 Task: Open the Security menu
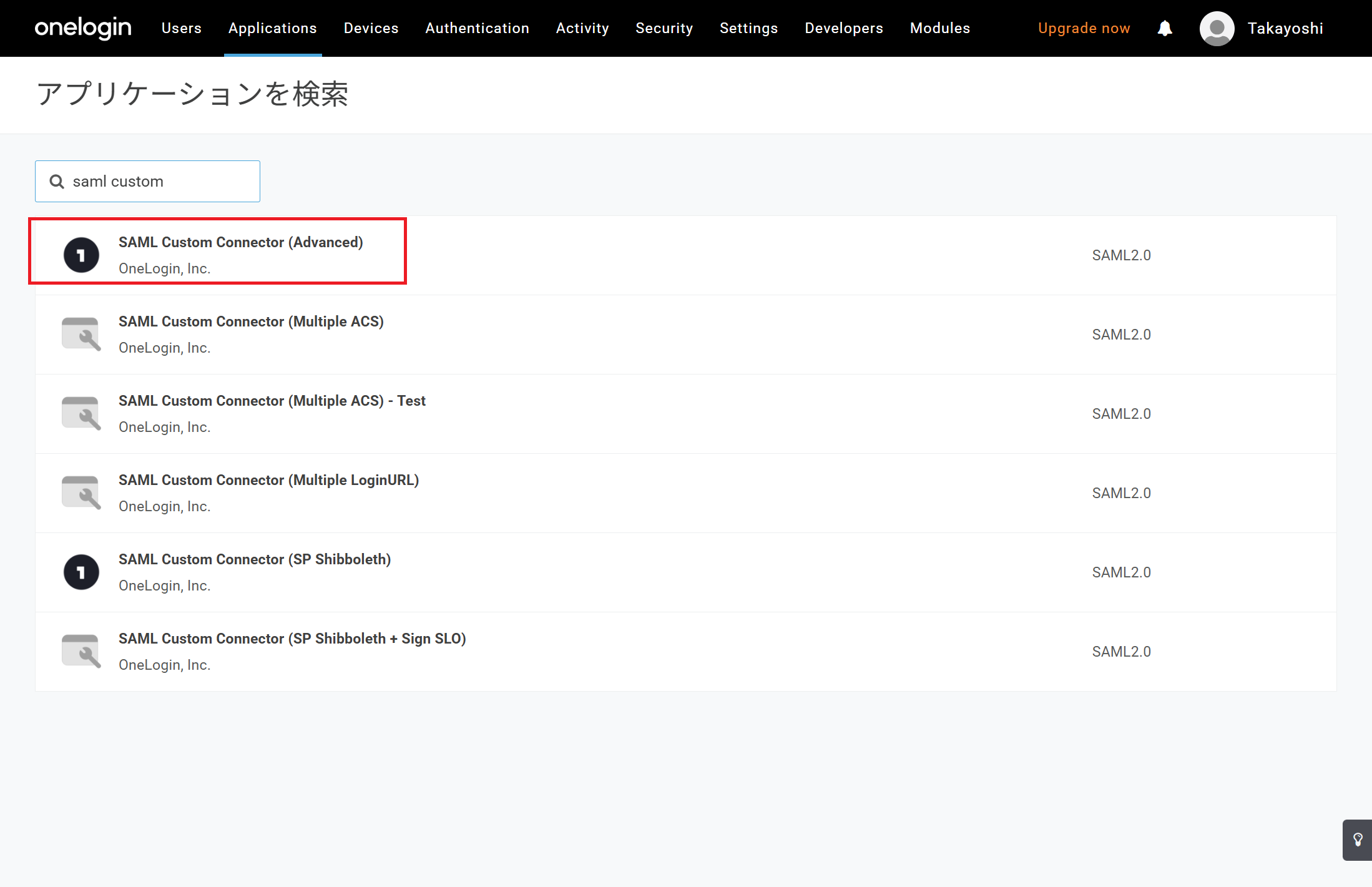point(664,29)
